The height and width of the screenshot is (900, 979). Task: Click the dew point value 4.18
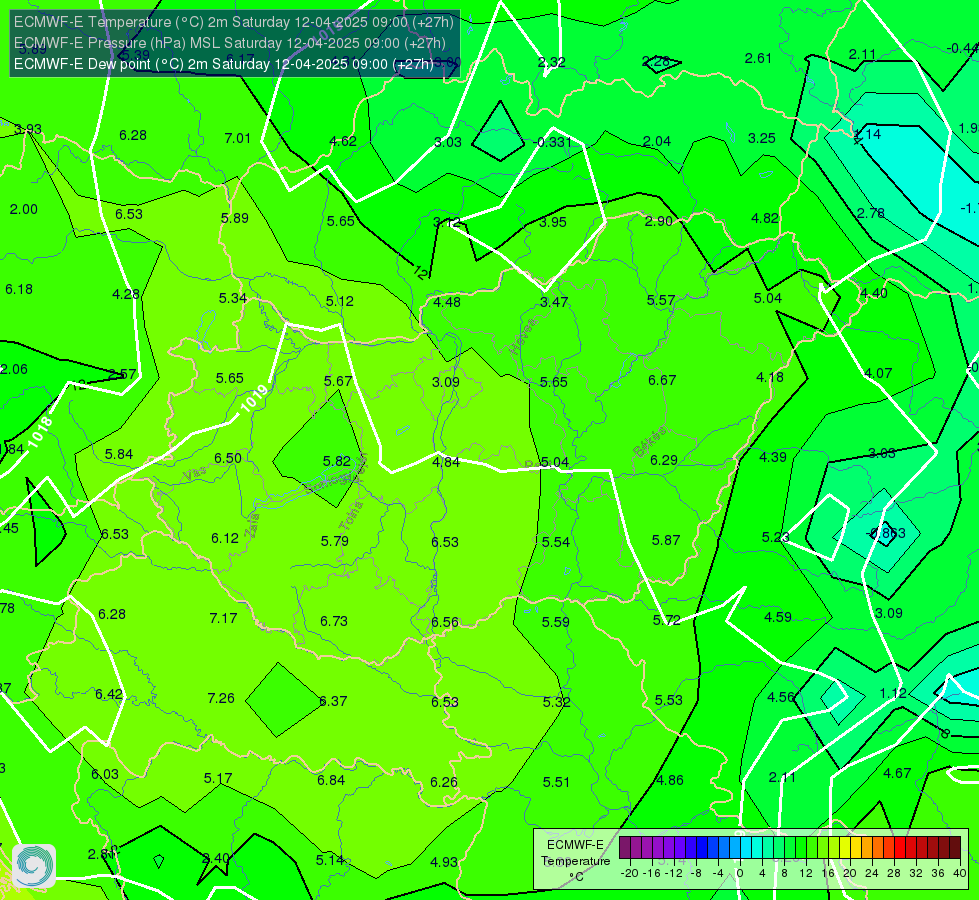coord(770,377)
